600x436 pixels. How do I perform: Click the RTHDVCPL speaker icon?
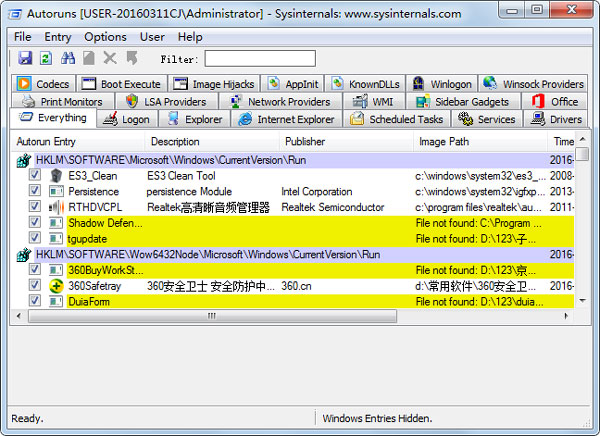click(x=56, y=207)
